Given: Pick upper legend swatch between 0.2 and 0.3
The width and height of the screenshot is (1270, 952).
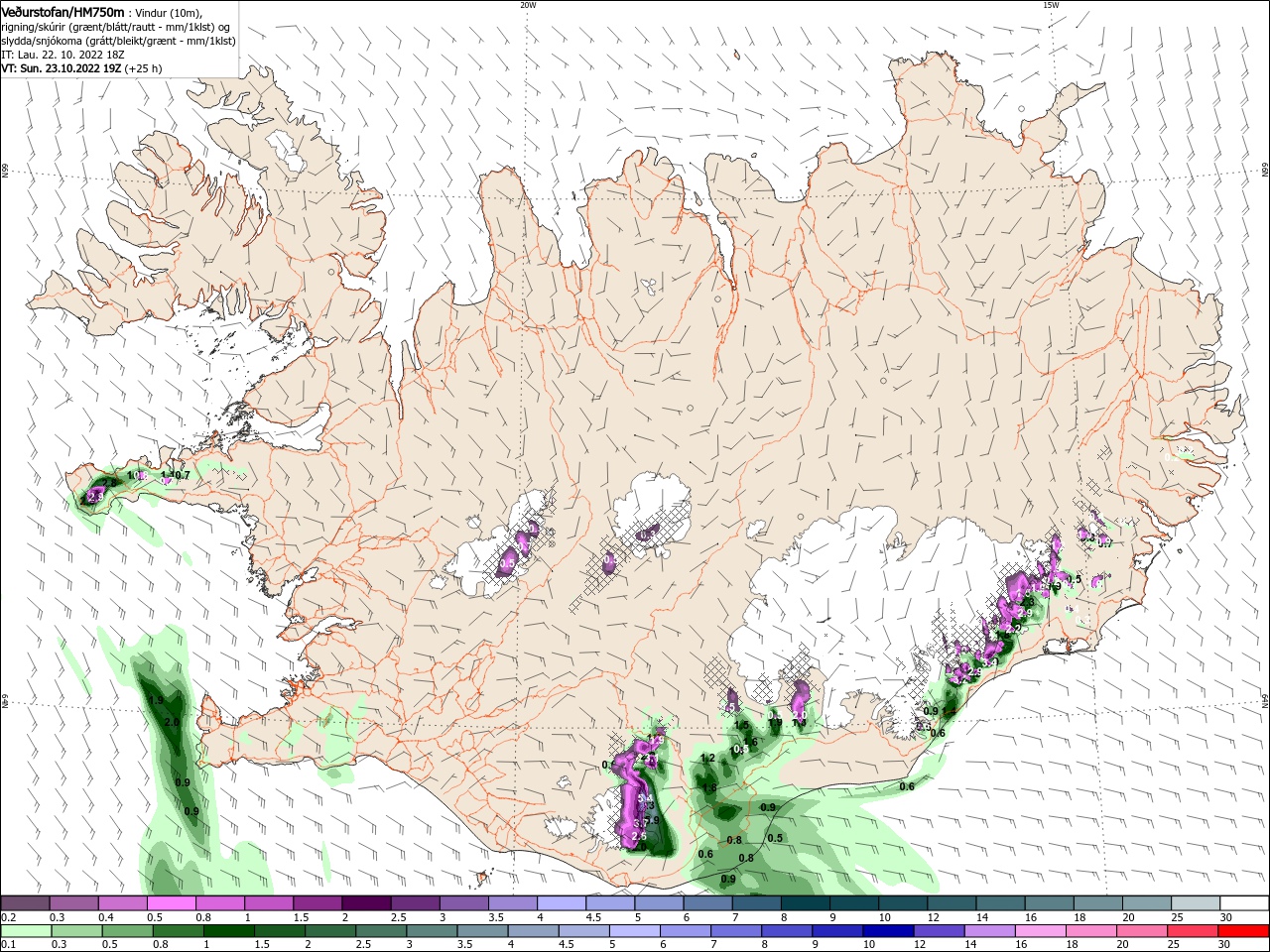Looking at the screenshot, I should click(x=26, y=903).
